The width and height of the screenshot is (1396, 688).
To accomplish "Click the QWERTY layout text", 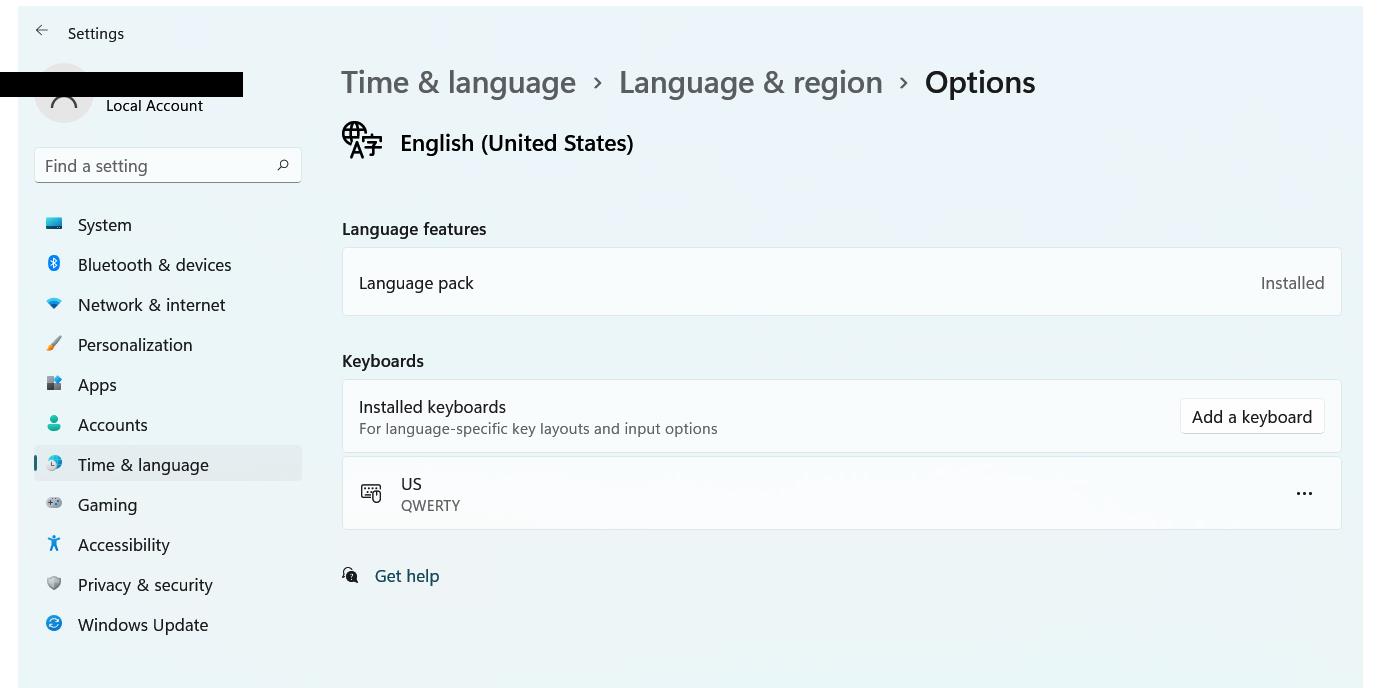I will click(x=431, y=506).
